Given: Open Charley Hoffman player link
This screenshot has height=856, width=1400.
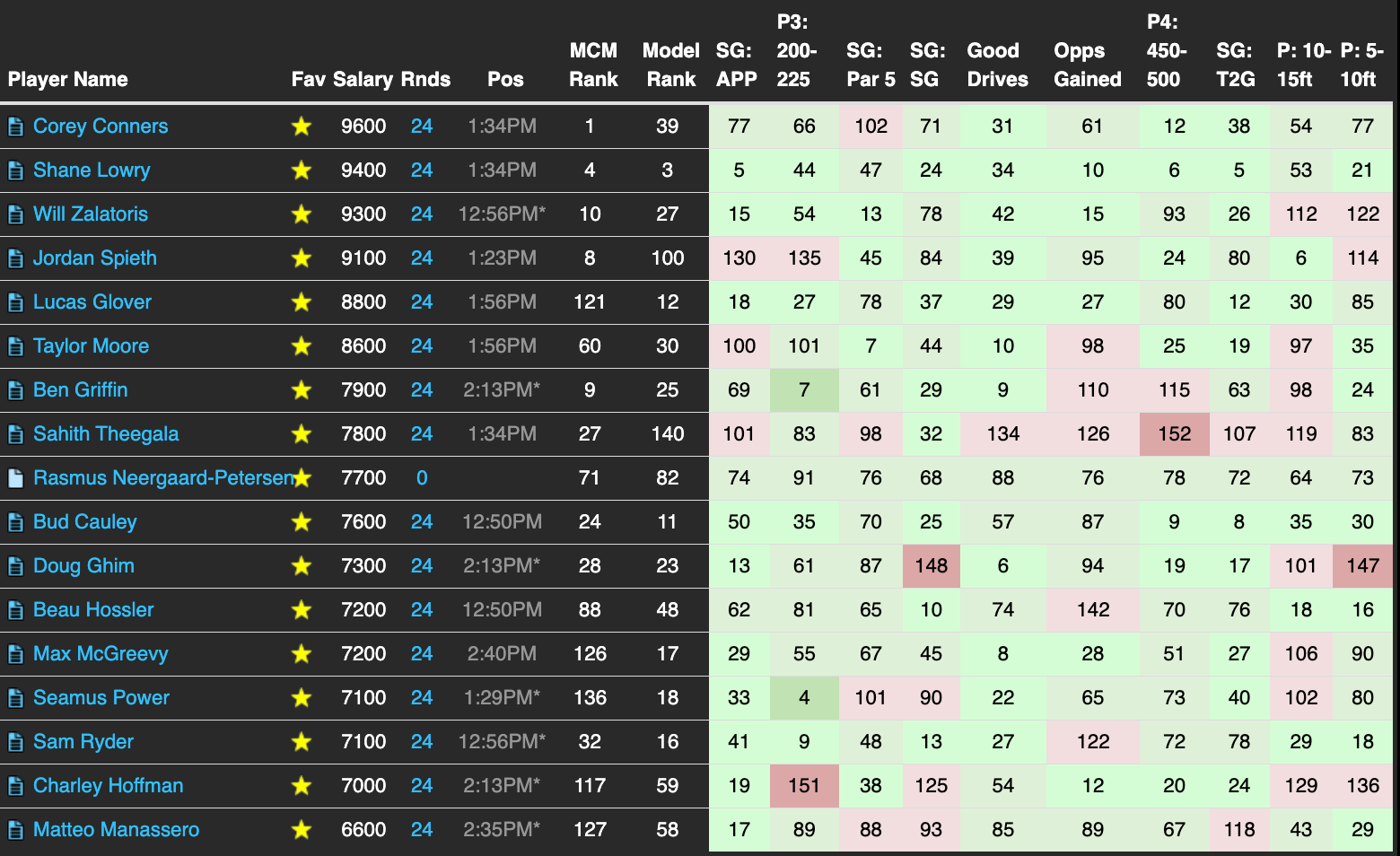Looking at the screenshot, I should coord(108,786).
